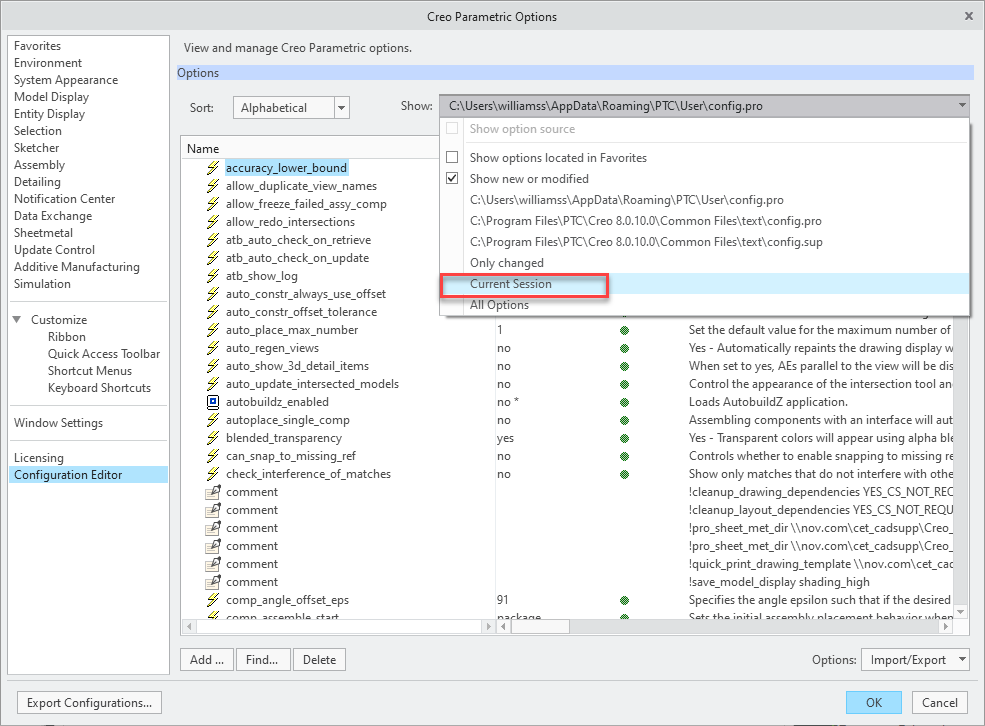Open the Sketcher category
Screen dimensions: 985x726
[36, 148]
